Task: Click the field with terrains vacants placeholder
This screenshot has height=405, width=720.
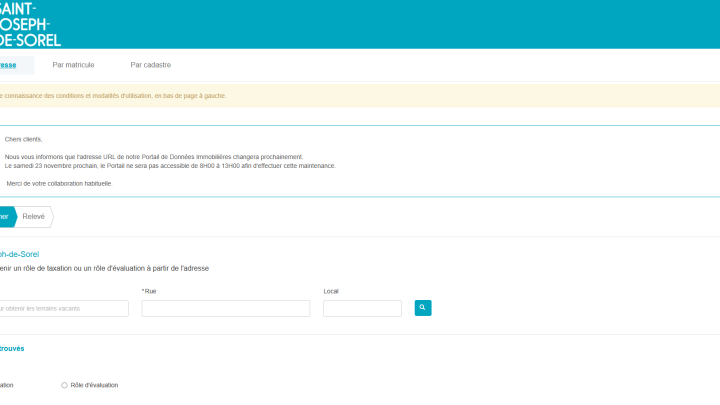Action: [x=62, y=308]
